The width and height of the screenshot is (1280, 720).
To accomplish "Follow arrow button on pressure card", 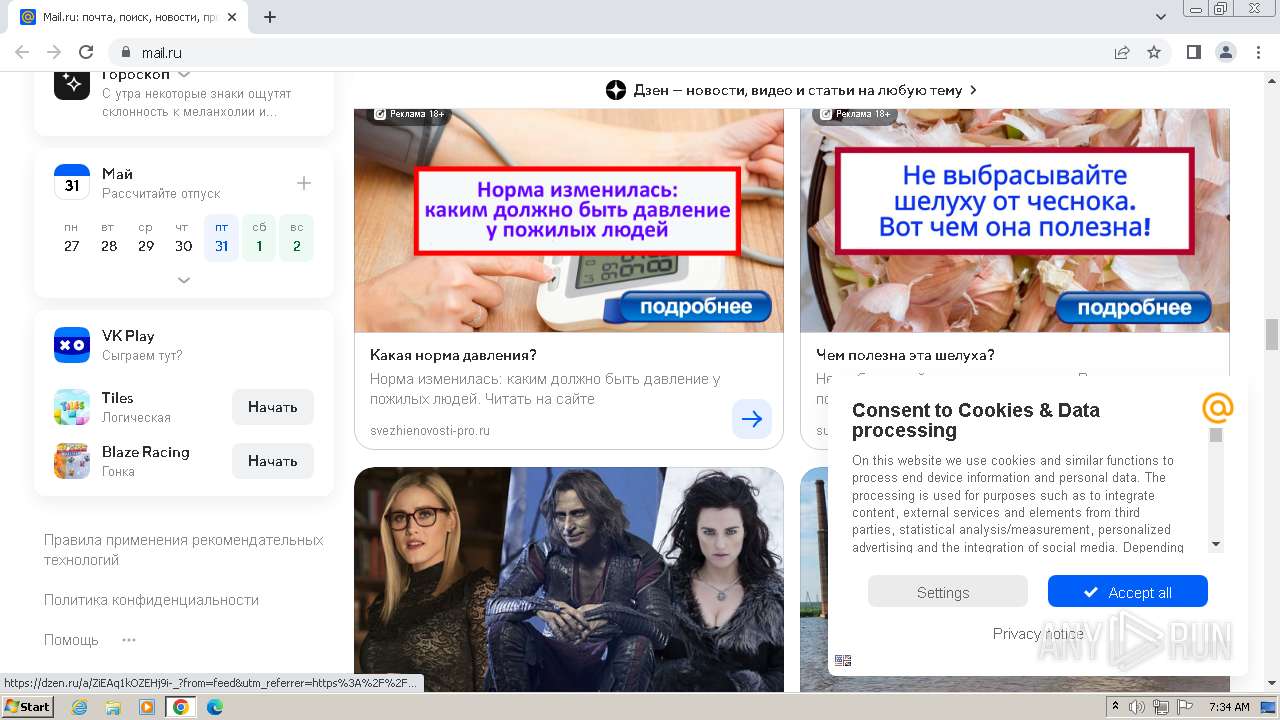I will (752, 419).
